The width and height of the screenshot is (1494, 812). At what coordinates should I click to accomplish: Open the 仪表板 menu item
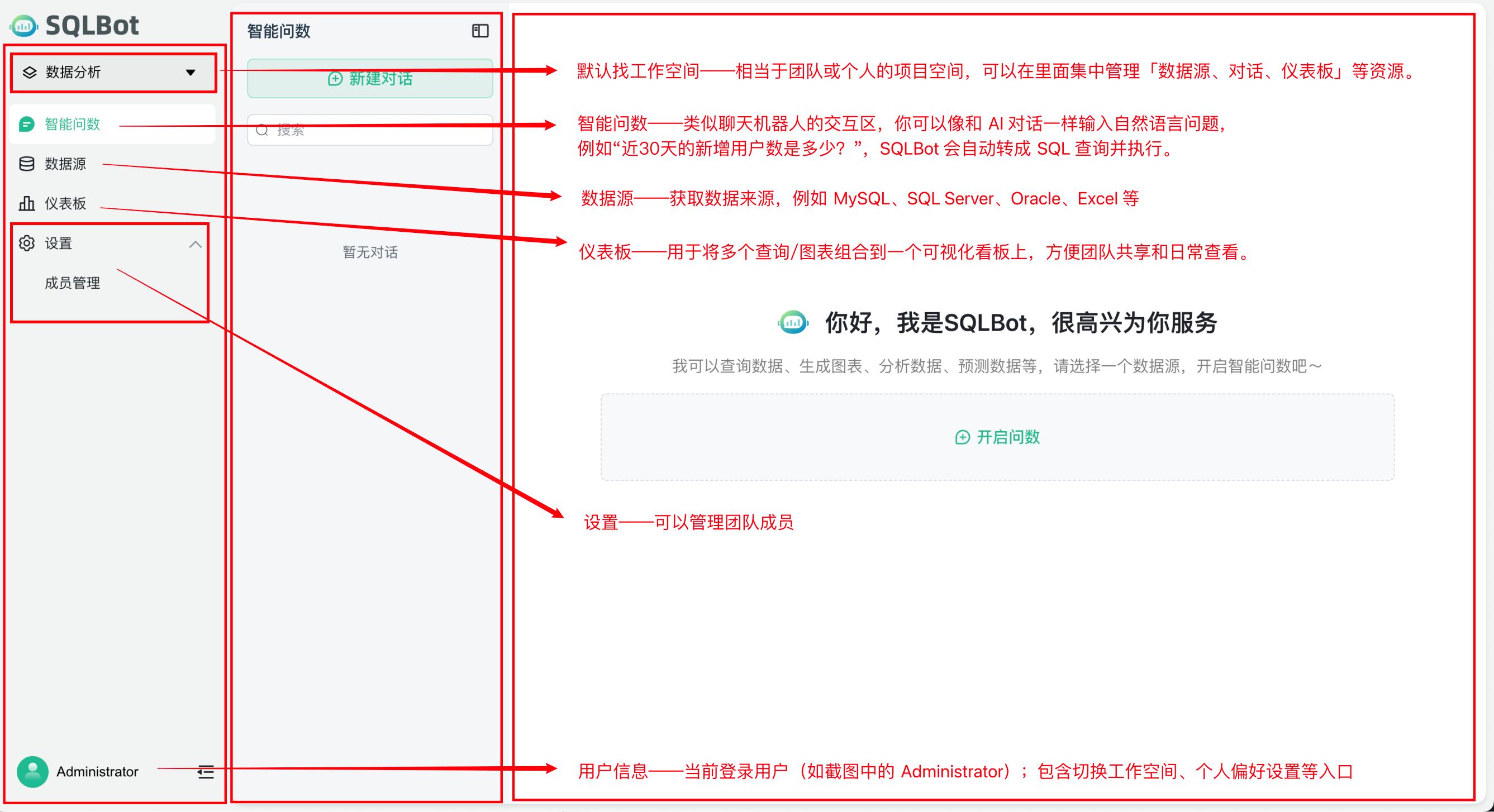[112, 203]
